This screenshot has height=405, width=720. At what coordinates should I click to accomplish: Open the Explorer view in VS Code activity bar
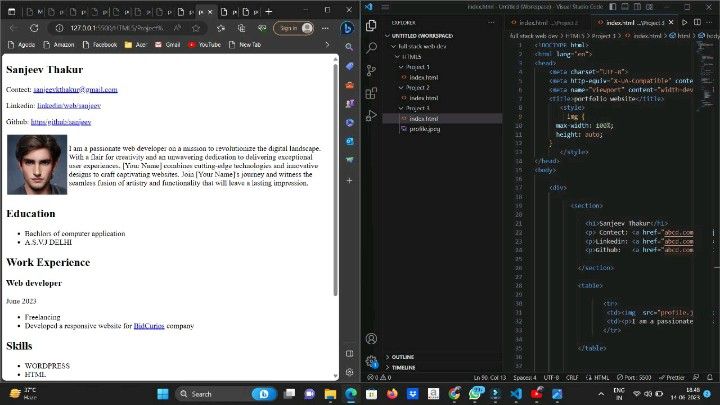pos(371,25)
